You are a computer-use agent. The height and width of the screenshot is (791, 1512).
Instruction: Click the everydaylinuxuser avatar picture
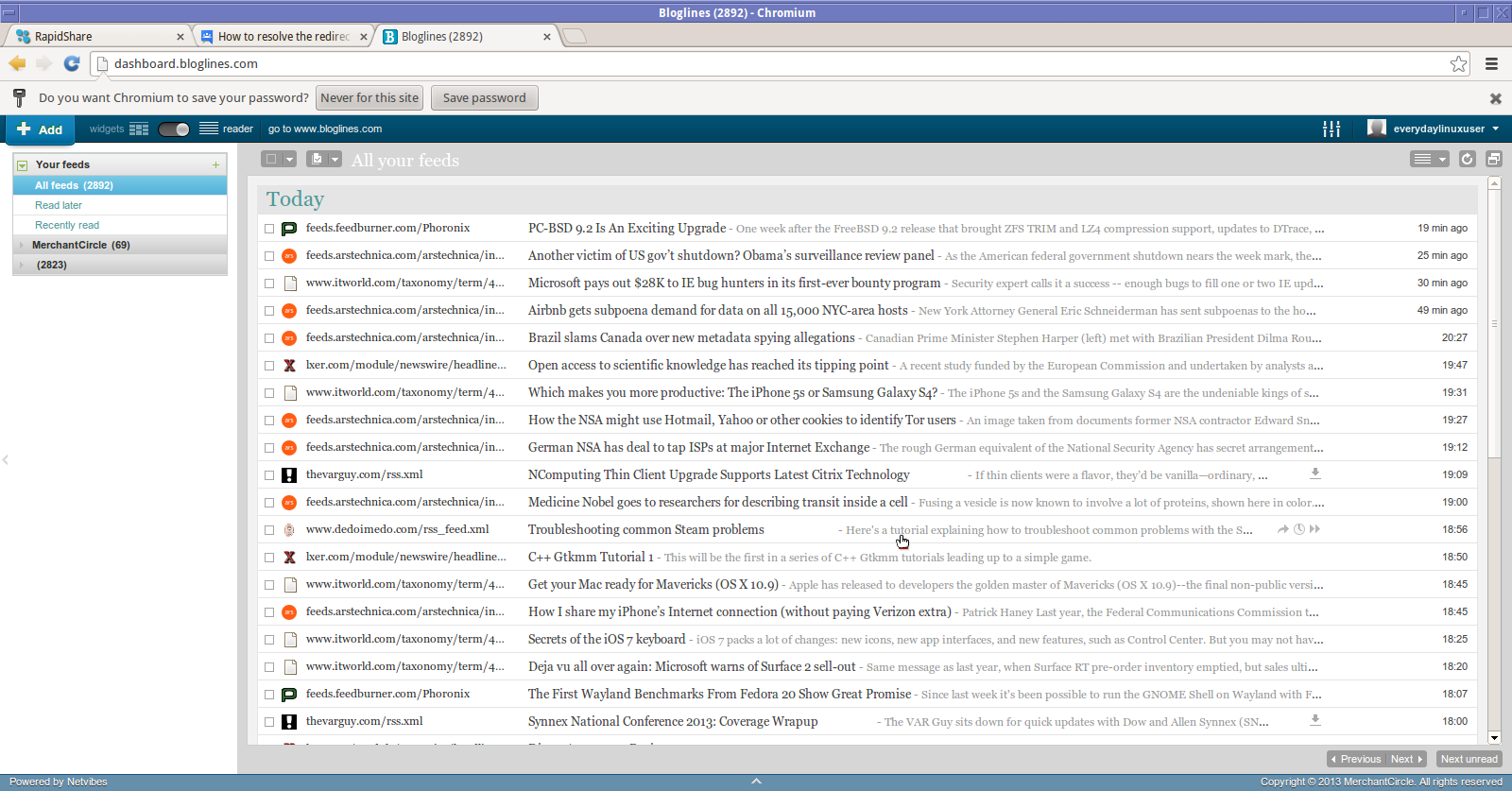pyautogui.click(x=1377, y=129)
